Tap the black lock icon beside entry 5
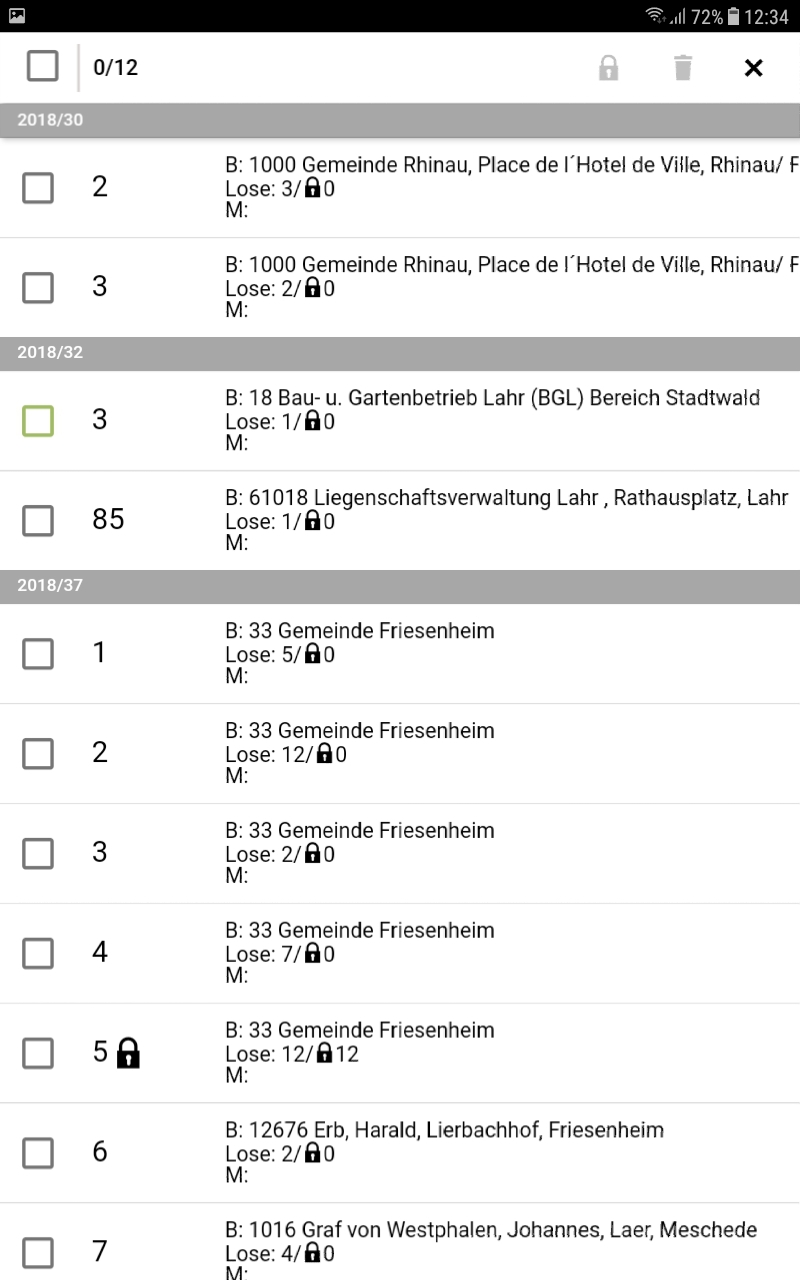Screen dimensions: 800x1280 click(x=128, y=1053)
